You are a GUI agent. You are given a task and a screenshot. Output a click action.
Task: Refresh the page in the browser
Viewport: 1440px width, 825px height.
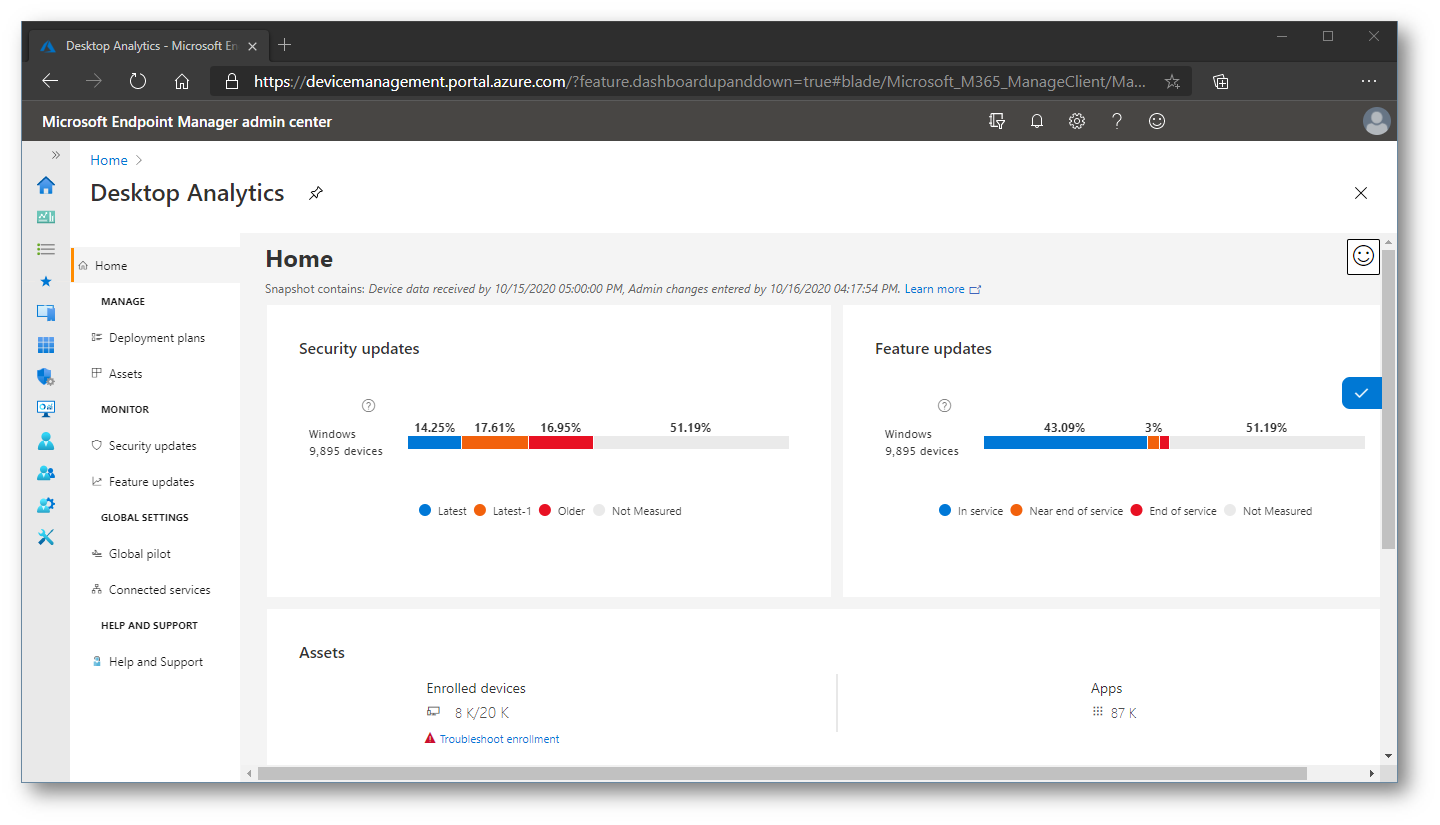[x=138, y=82]
